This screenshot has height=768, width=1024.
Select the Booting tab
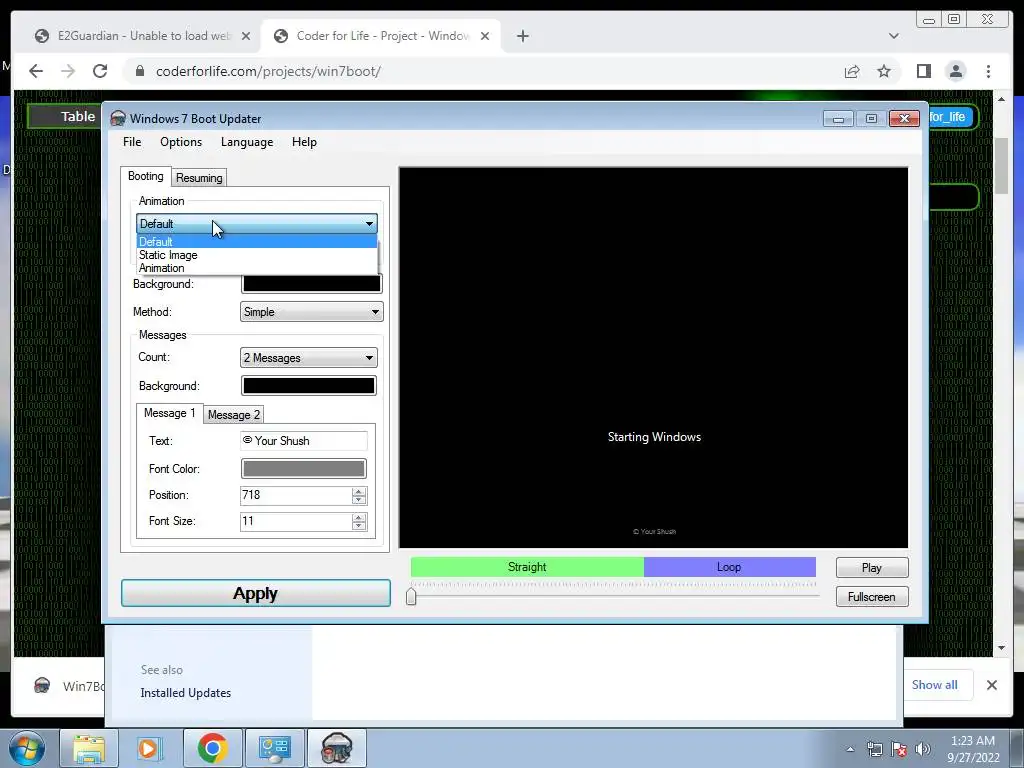pos(146,176)
